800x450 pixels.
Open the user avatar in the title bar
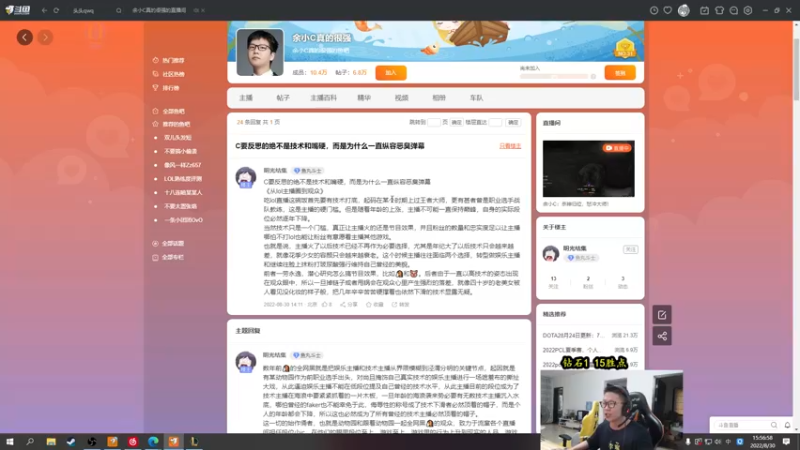click(x=684, y=10)
